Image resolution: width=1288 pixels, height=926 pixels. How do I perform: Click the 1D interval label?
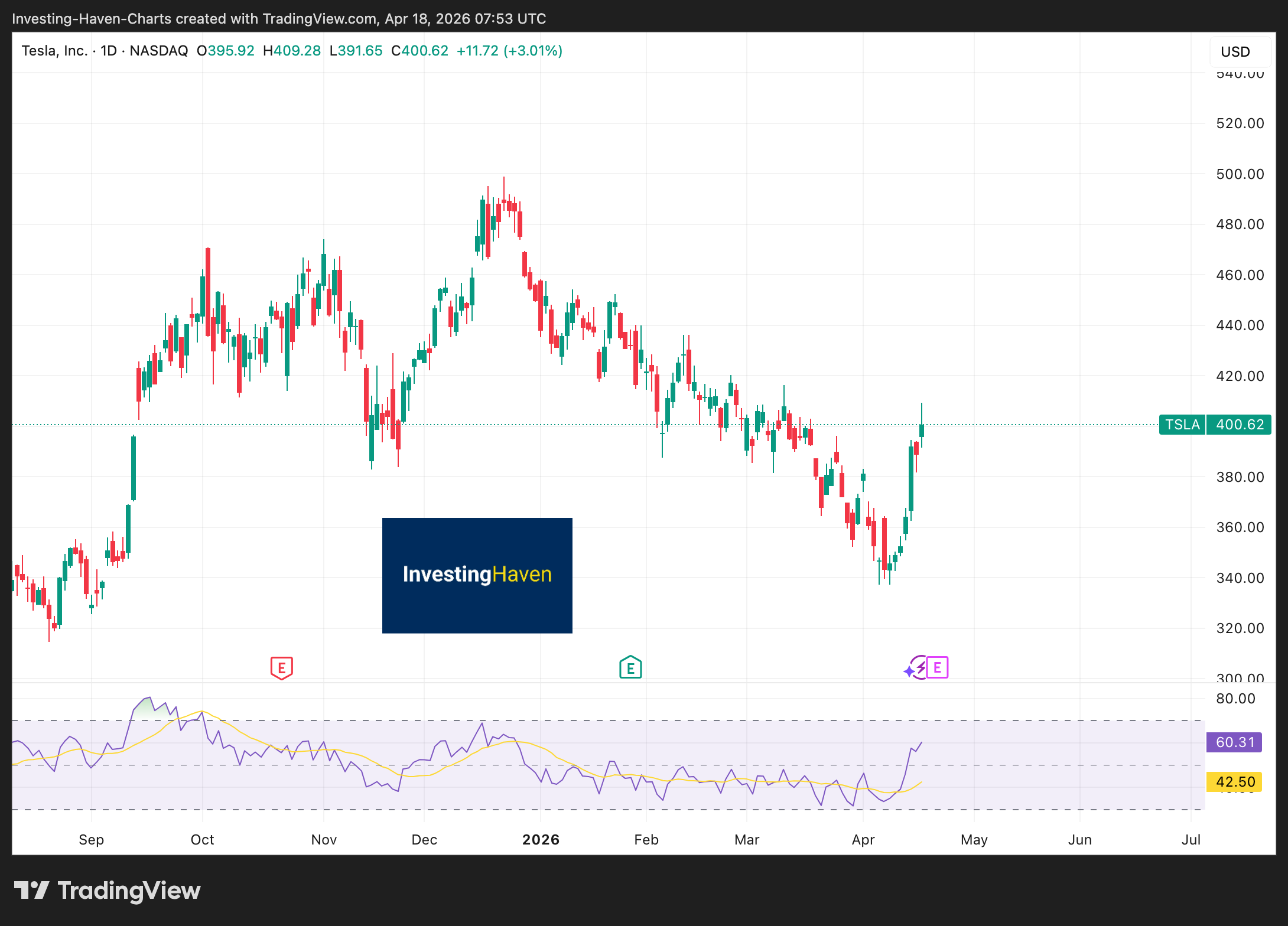109,51
